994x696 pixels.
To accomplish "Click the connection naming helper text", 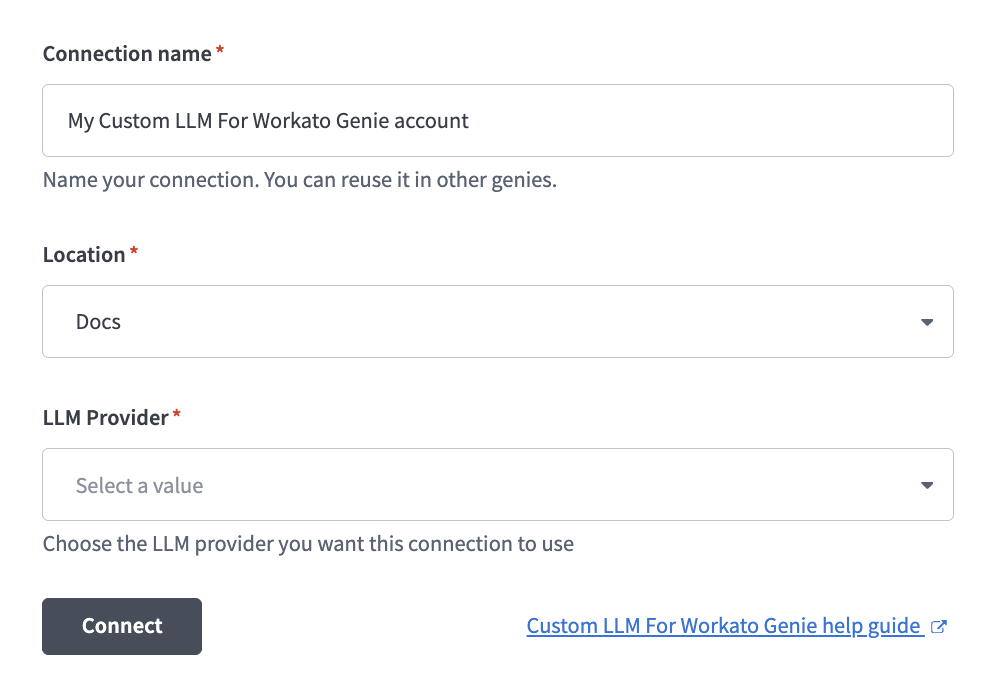I will pyautogui.click(x=299, y=179).
